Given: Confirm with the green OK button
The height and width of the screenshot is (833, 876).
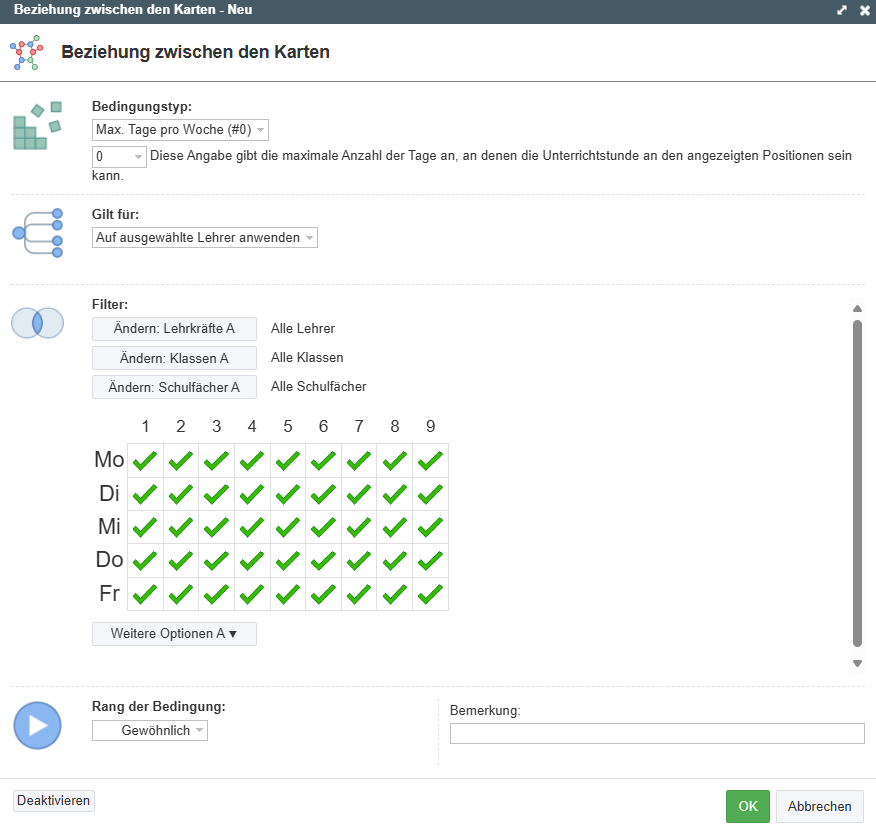Looking at the screenshot, I should click(x=748, y=806).
